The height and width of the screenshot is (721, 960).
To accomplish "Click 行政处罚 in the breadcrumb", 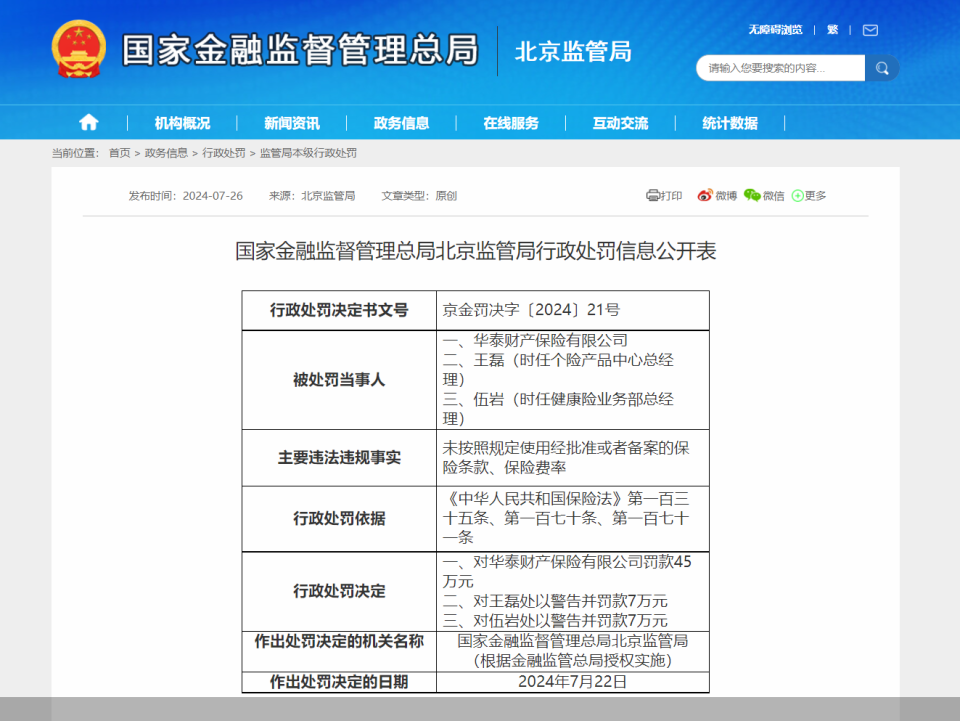I will 223,153.
